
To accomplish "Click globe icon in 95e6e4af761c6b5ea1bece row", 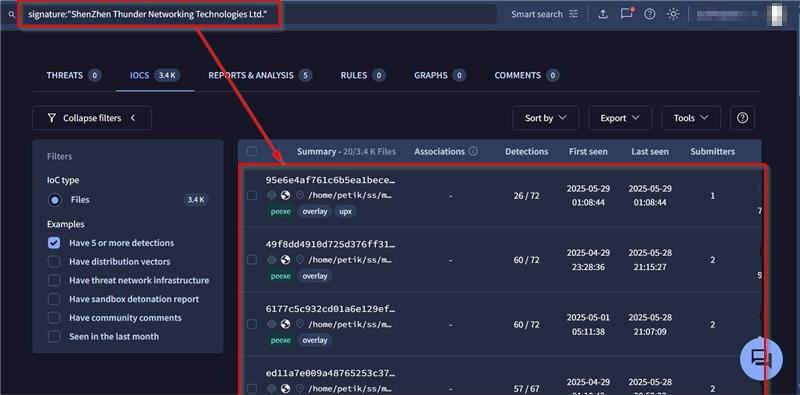I will tap(286, 195).
